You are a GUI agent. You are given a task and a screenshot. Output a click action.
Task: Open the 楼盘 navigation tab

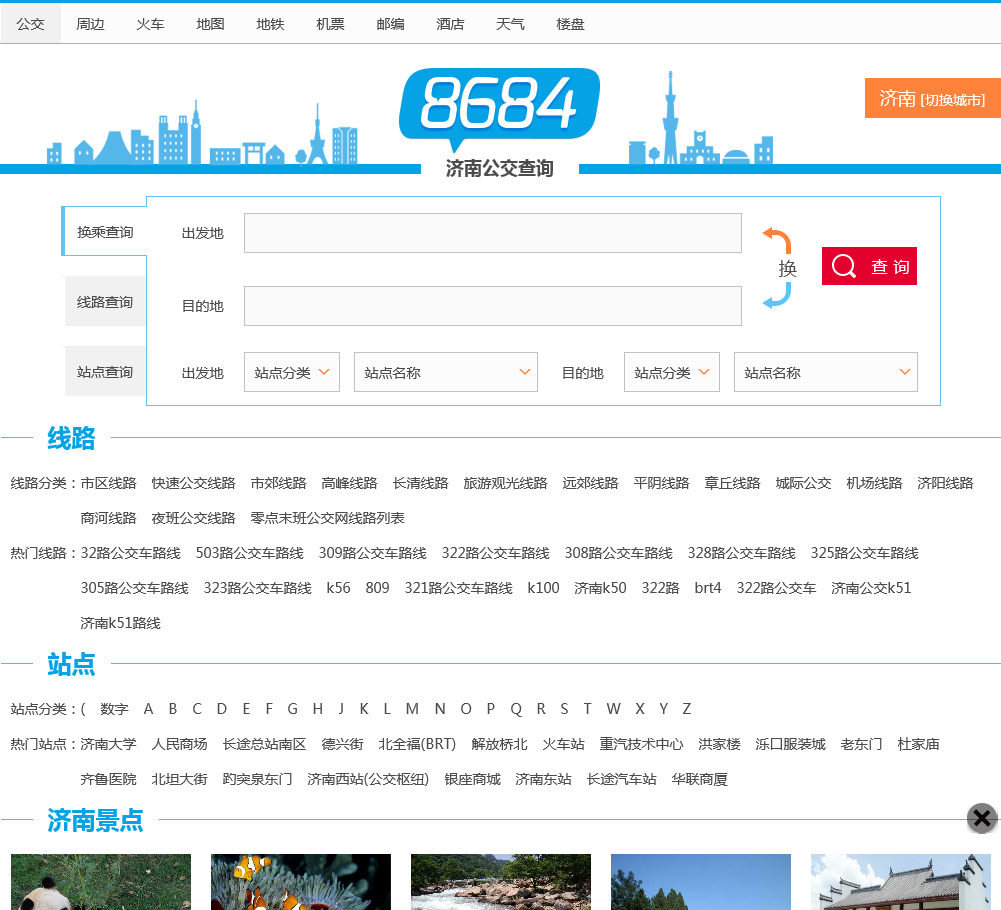pos(570,24)
